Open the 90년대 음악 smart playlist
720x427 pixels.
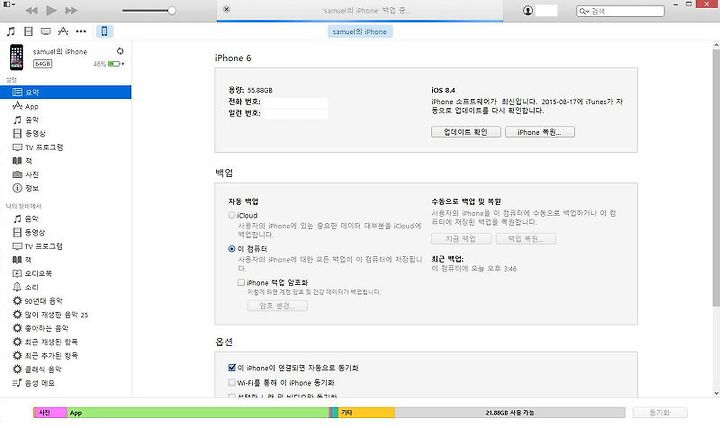(66, 301)
